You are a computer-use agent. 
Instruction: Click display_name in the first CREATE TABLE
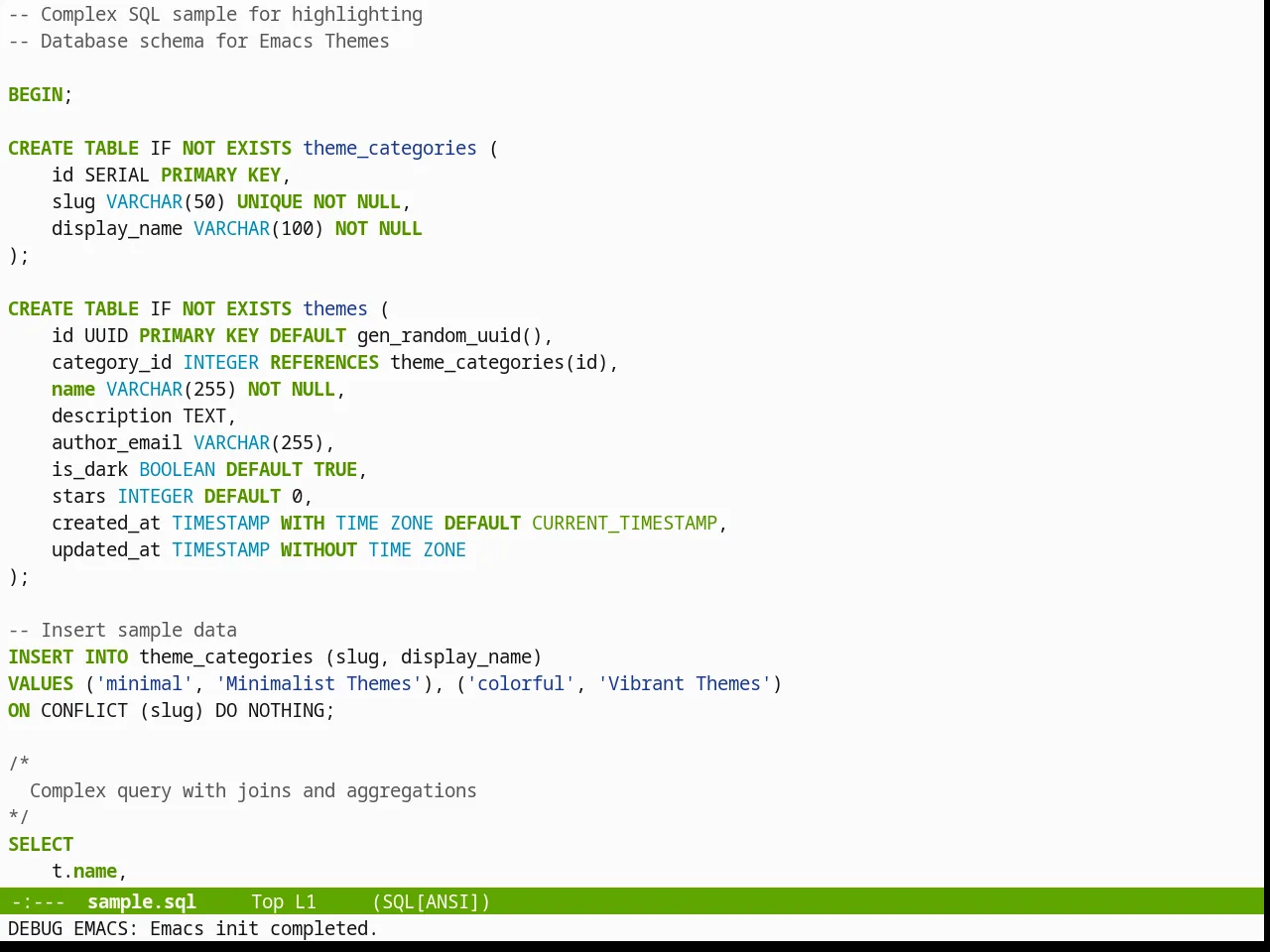pos(117,228)
